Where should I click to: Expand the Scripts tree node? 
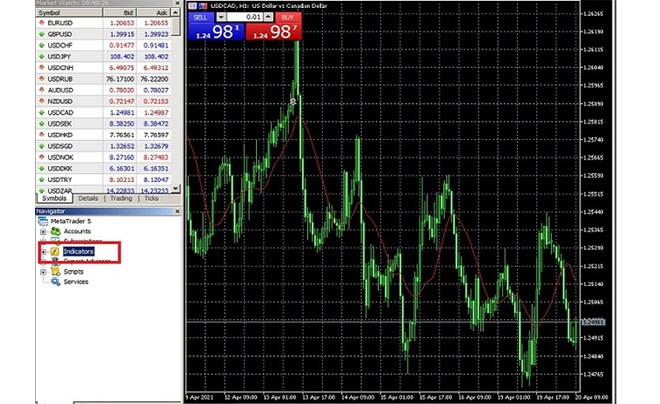(43, 272)
